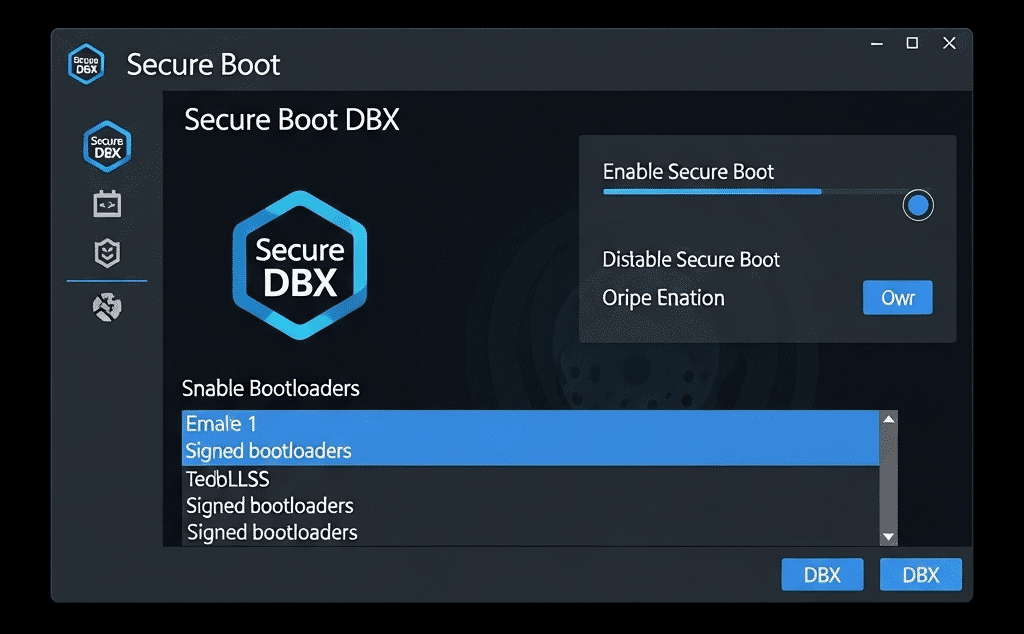1024x634 pixels.
Task: Click the Oripe Enation label
Action: point(663,298)
